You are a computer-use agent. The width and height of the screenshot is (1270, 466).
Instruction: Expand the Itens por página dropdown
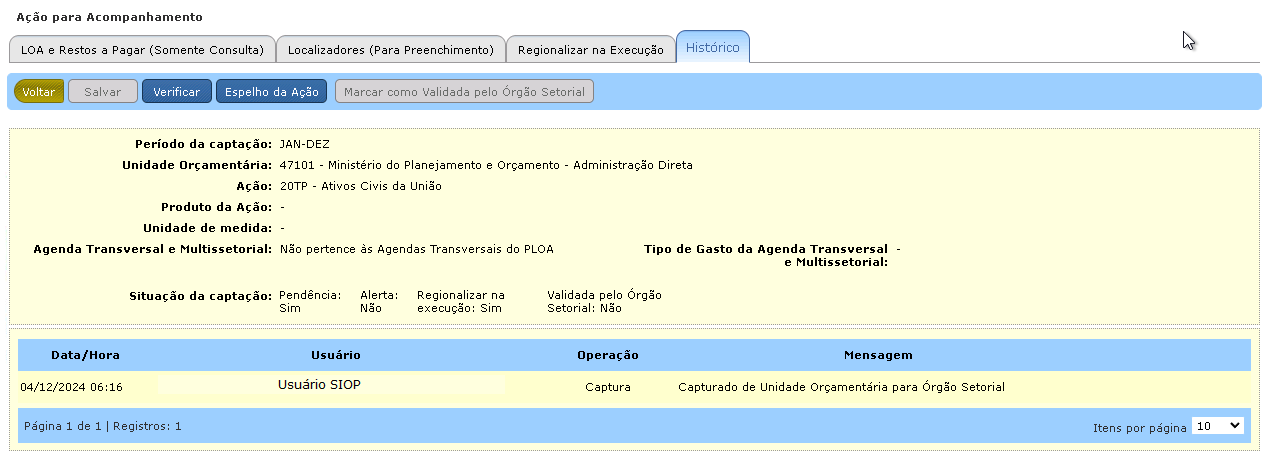point(1217,426)
